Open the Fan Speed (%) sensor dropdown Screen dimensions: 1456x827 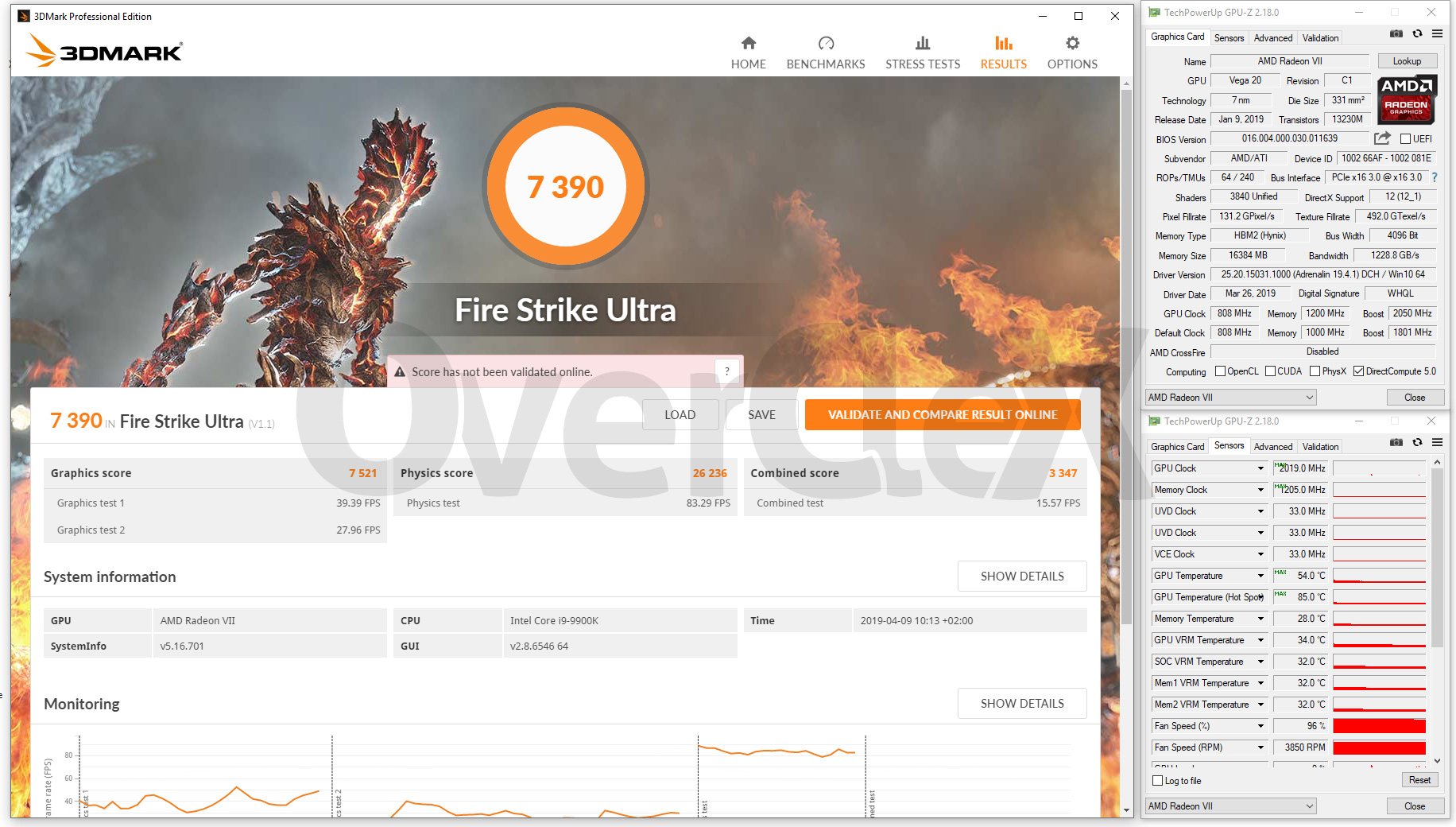1260,726
